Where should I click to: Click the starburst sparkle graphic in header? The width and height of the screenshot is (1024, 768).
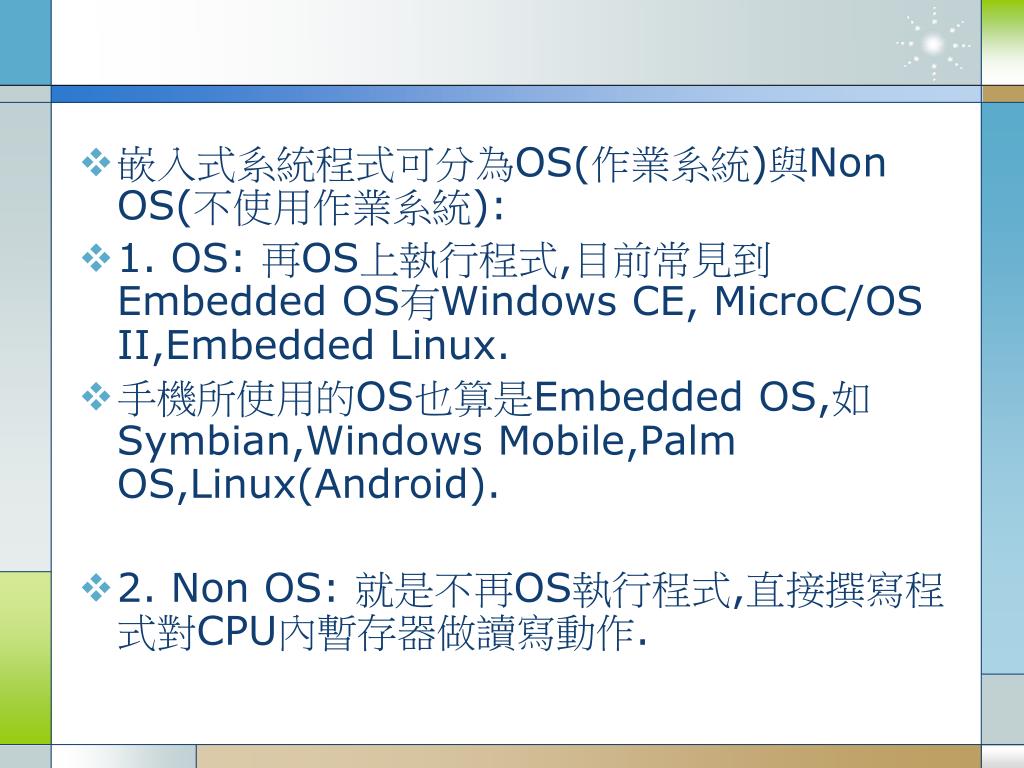tap(933, 44)
